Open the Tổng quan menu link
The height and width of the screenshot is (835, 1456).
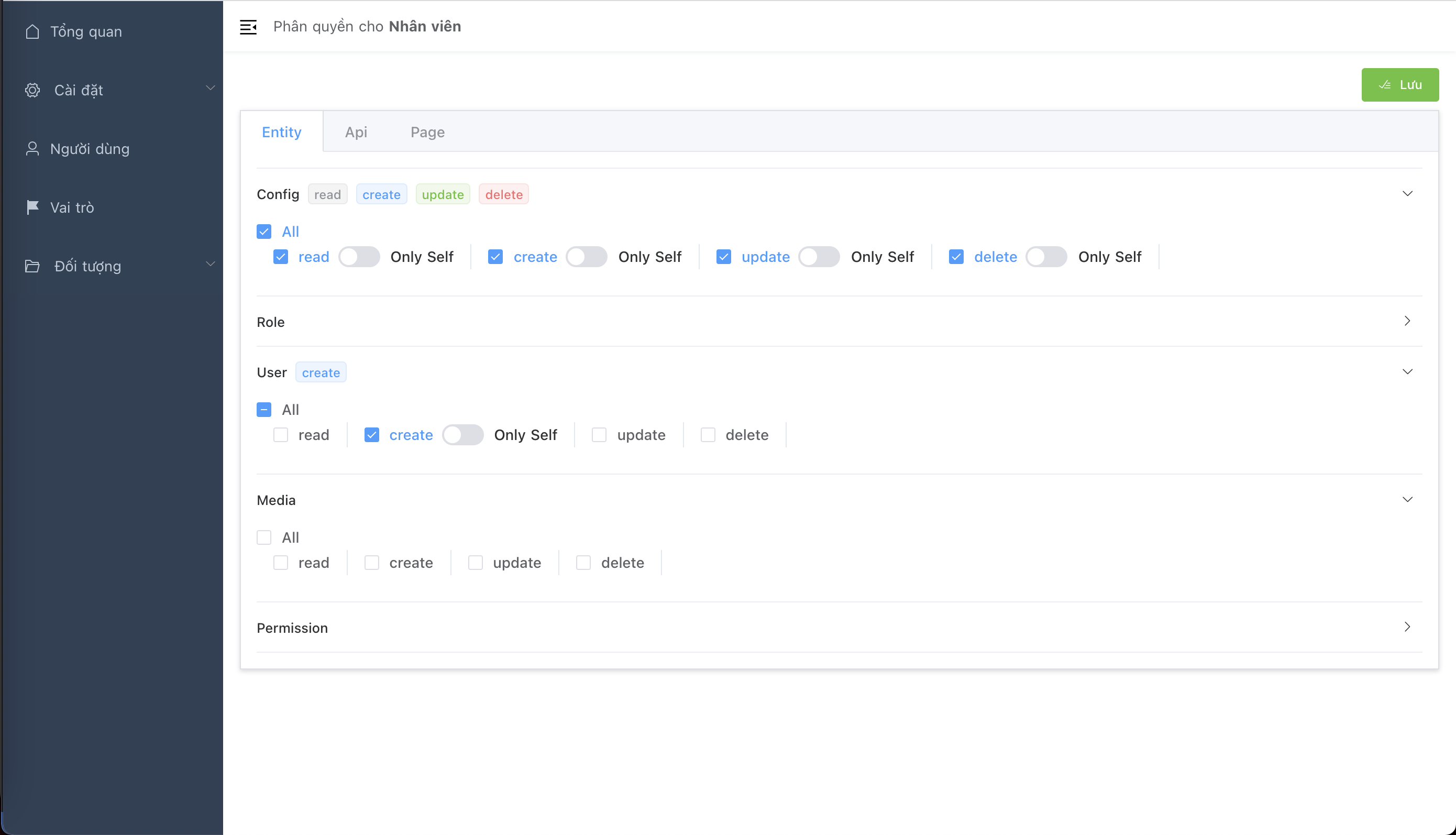click(x=86, y=31)
